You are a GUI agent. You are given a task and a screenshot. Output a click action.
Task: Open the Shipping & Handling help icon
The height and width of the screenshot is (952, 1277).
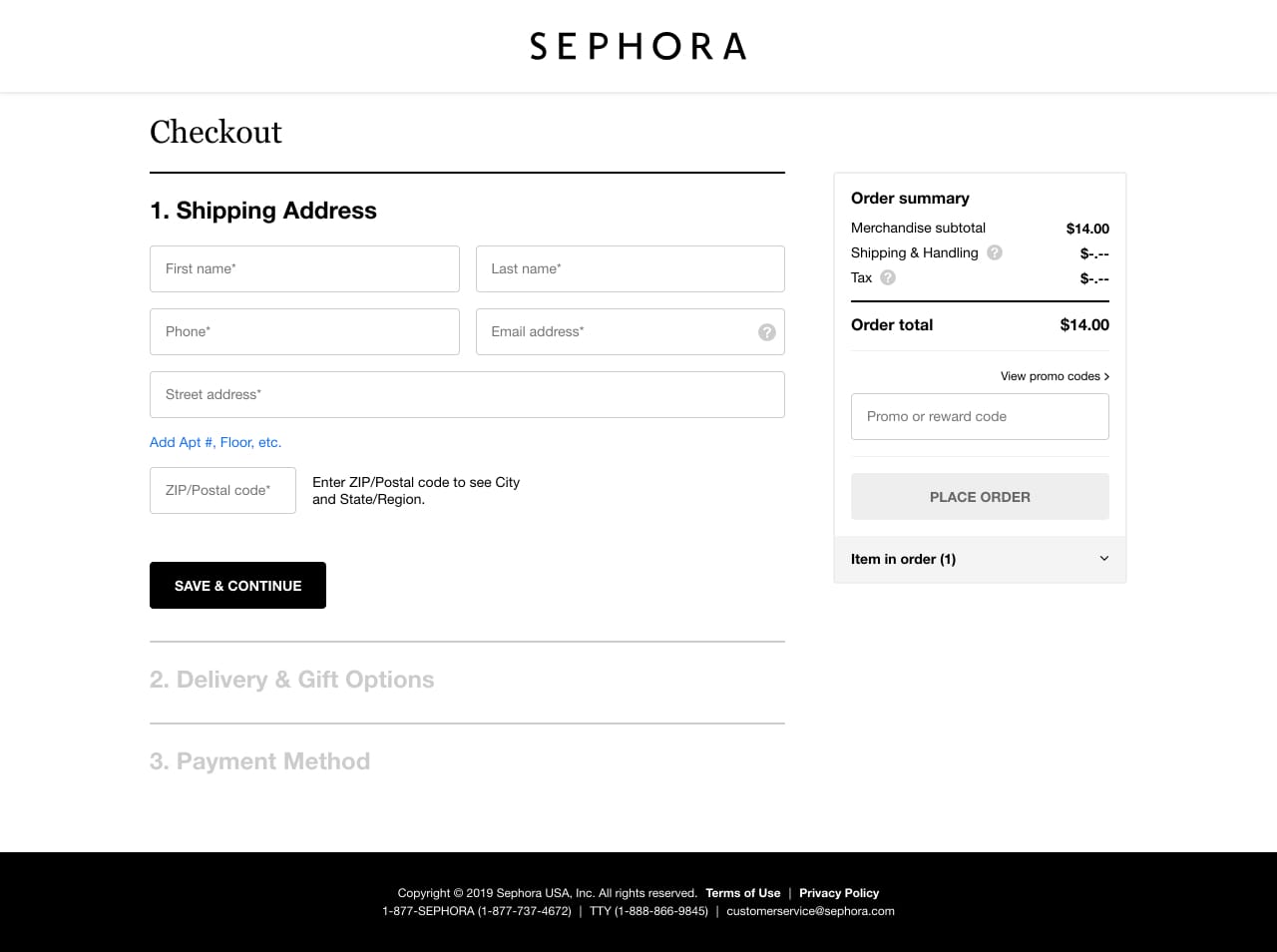995,252
